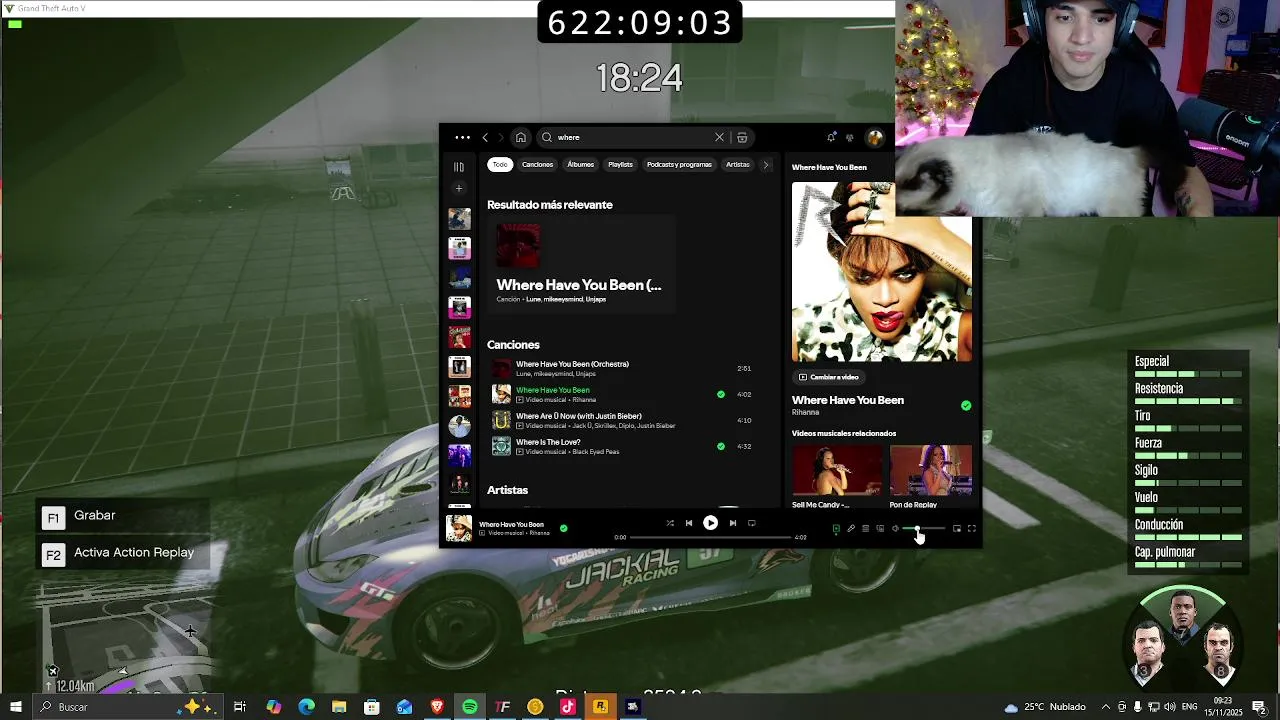Open the Pon de Replay video thumbnail
Screen dimensions: 1280x720
pyautogui.click(x=931, y=470)
